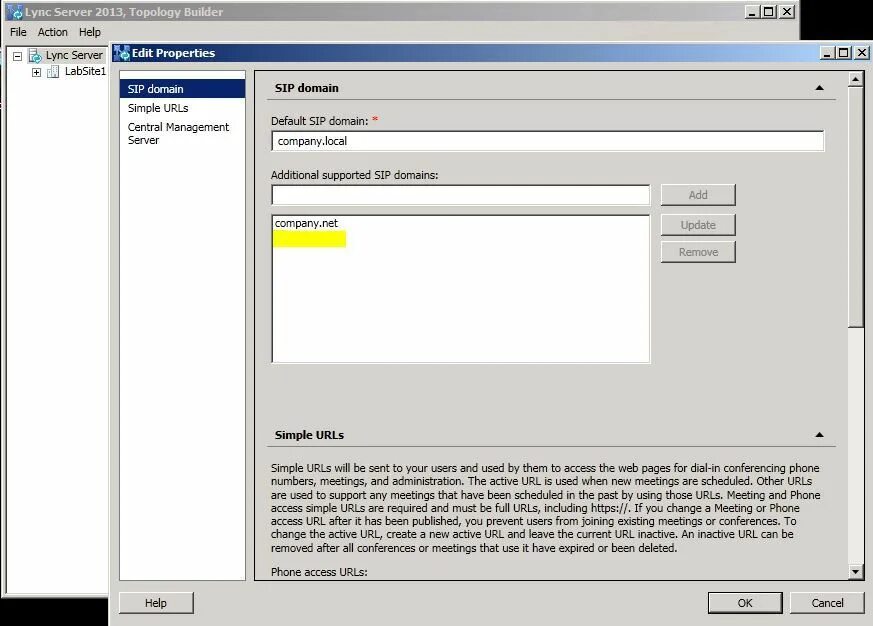
Task: Click the Add button
Action: (x=698, y=195)
